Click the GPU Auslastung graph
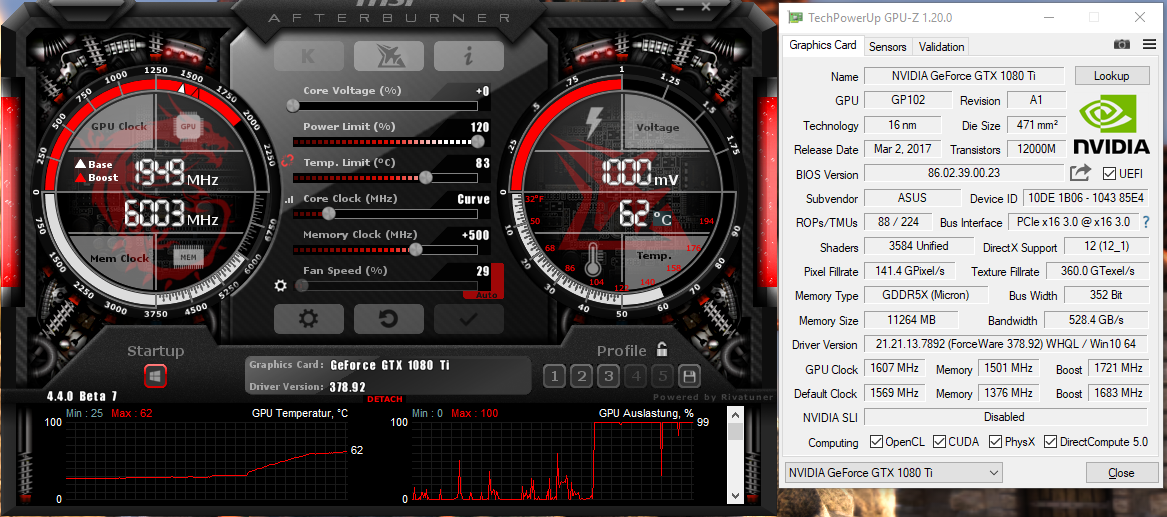Viewport: 1167px width, 517px height. point(552,460)
